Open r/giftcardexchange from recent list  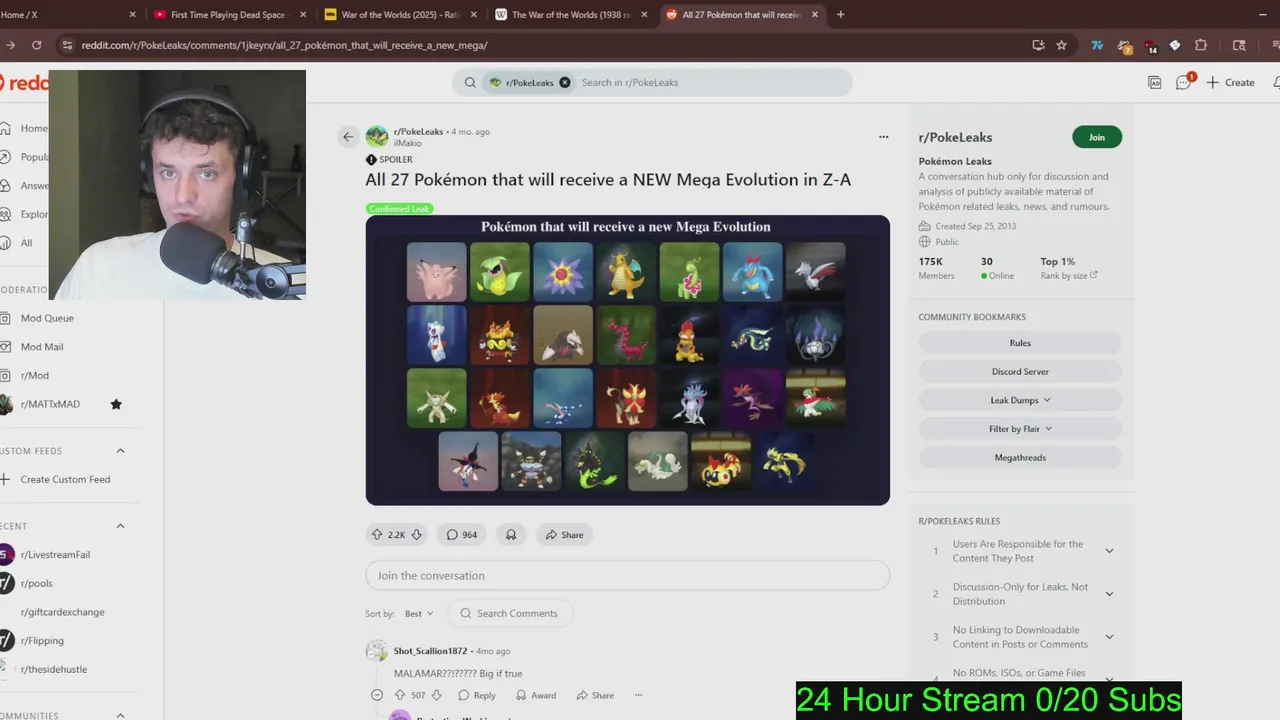click(62, 612)
